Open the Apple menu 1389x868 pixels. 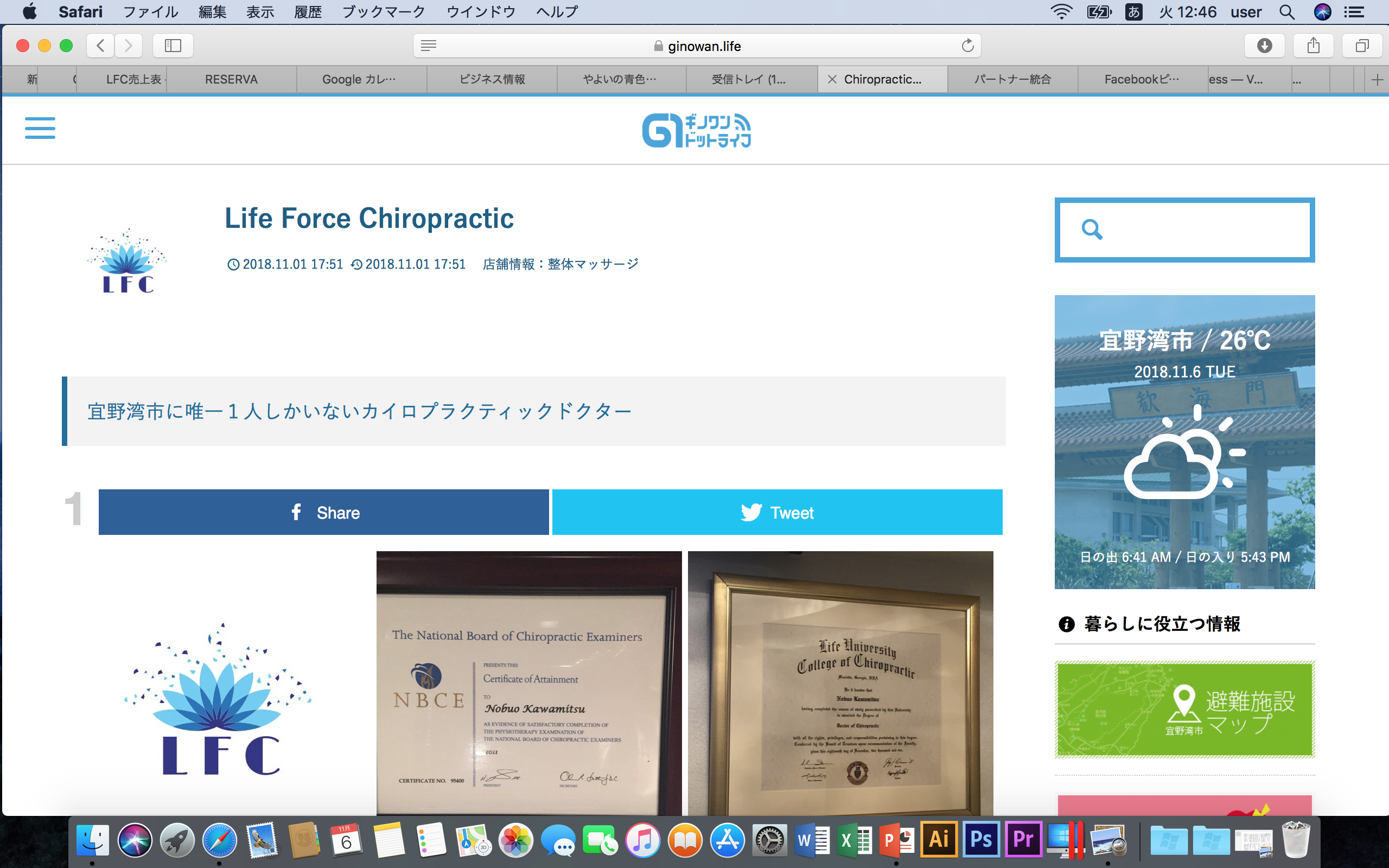click(29, 11)
